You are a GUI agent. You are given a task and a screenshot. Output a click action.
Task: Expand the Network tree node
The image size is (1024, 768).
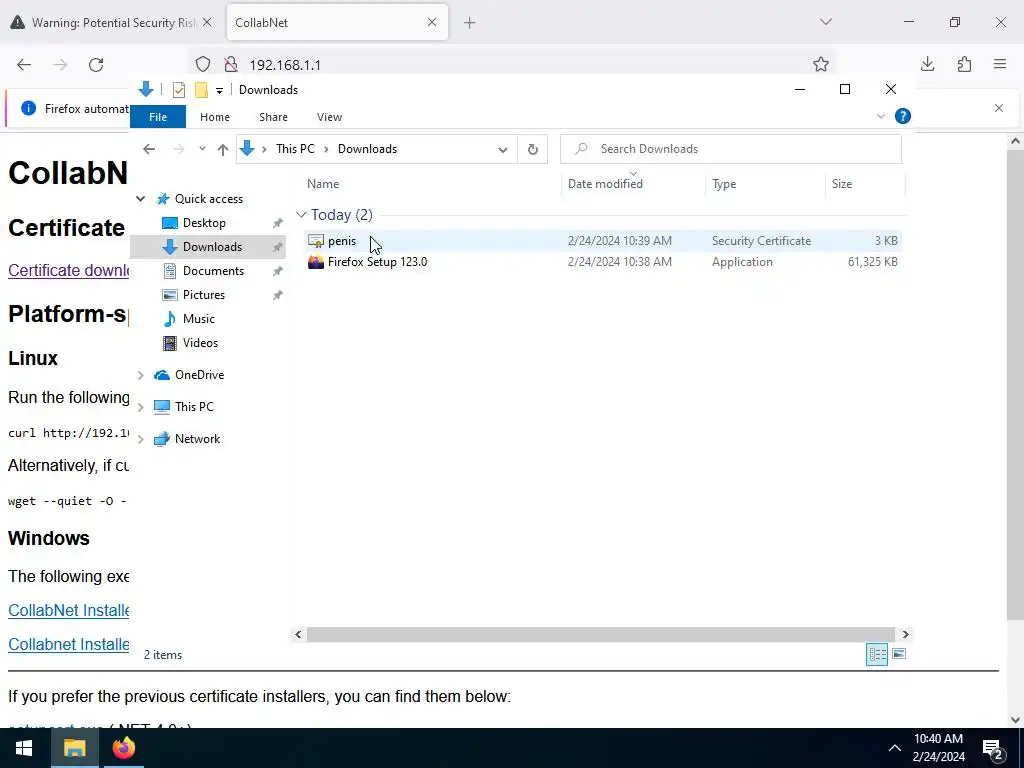140,439
